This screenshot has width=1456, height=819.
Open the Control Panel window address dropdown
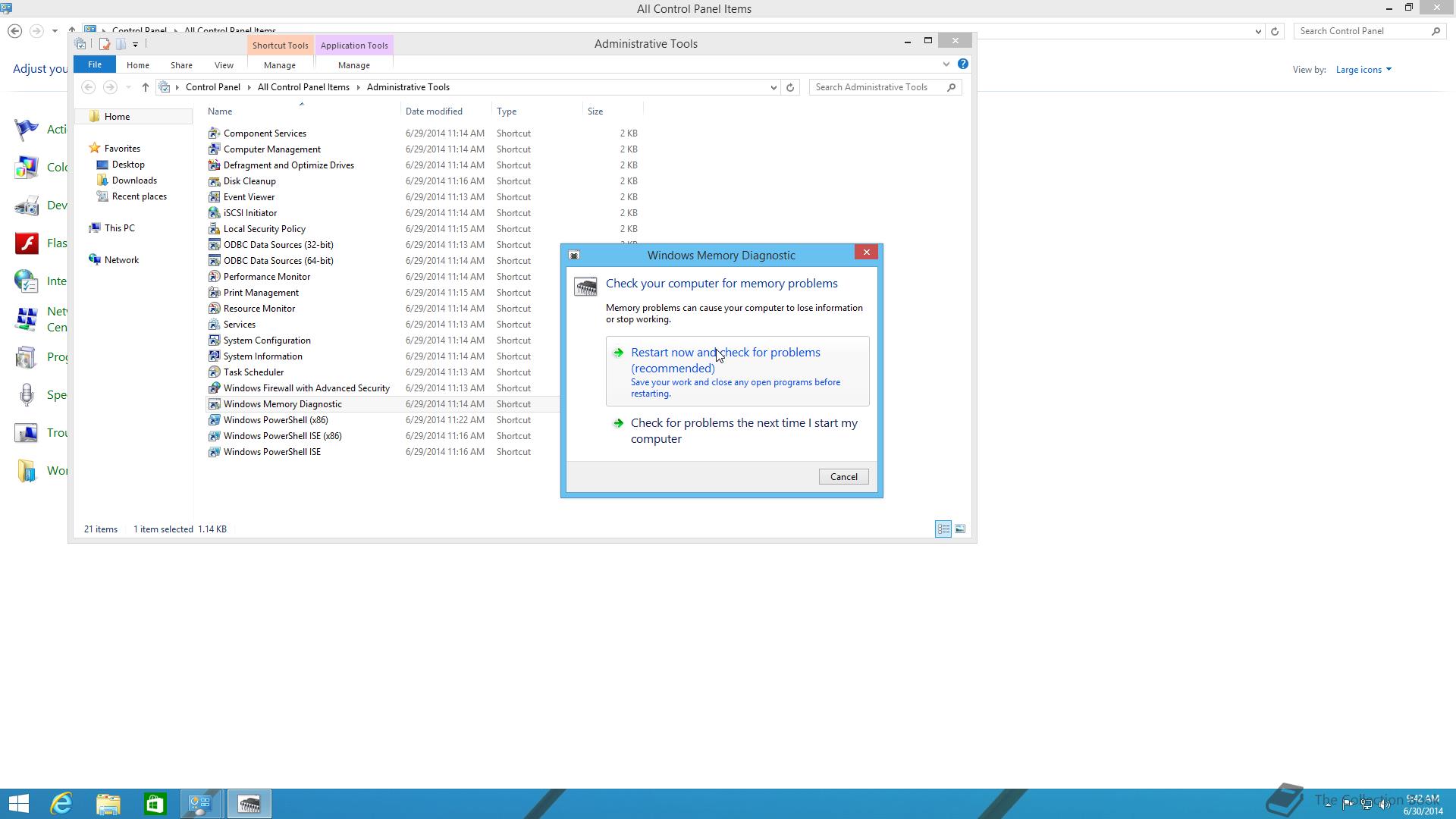1258,31
